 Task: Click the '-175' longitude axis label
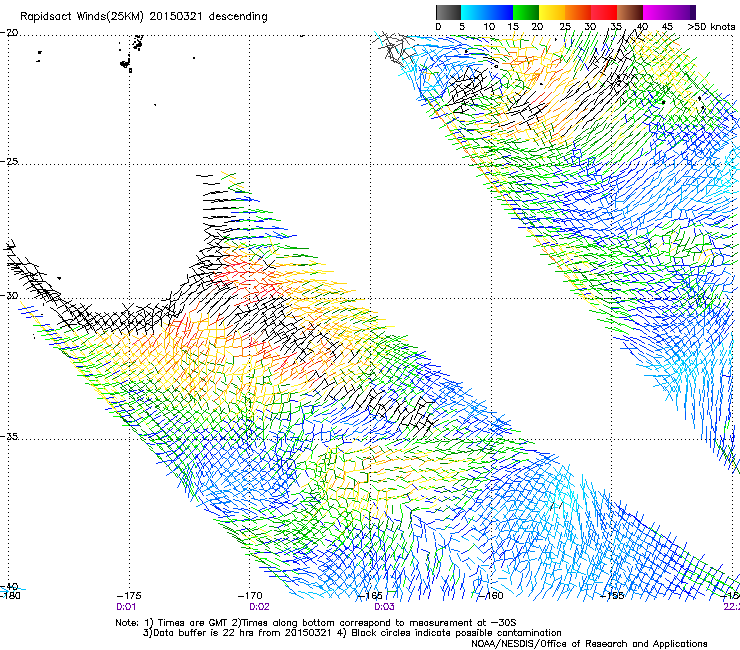pos(129,596)
